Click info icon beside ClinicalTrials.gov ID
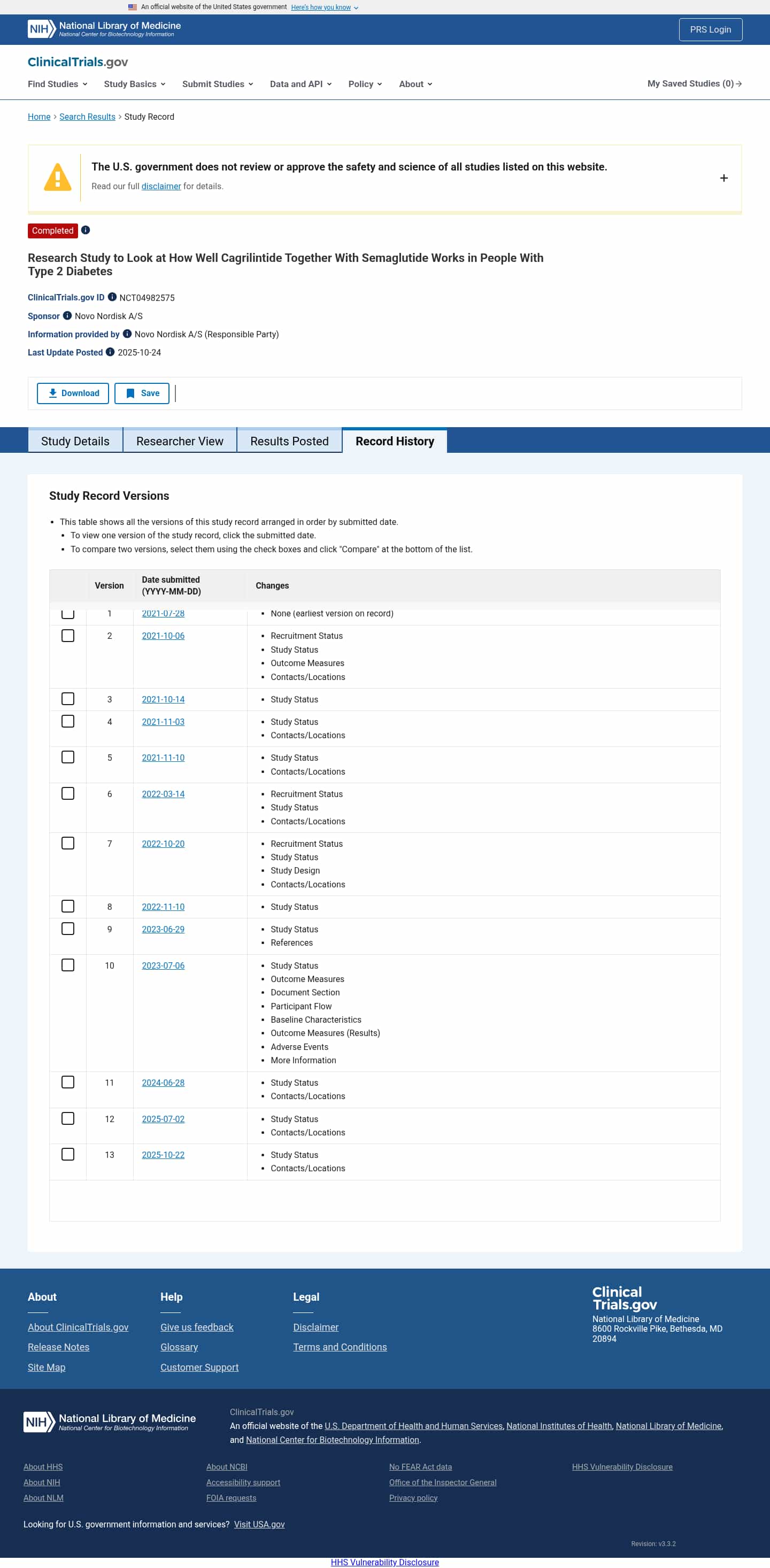The width and height of the screenshot is (770, 1568). pos(112,297)
